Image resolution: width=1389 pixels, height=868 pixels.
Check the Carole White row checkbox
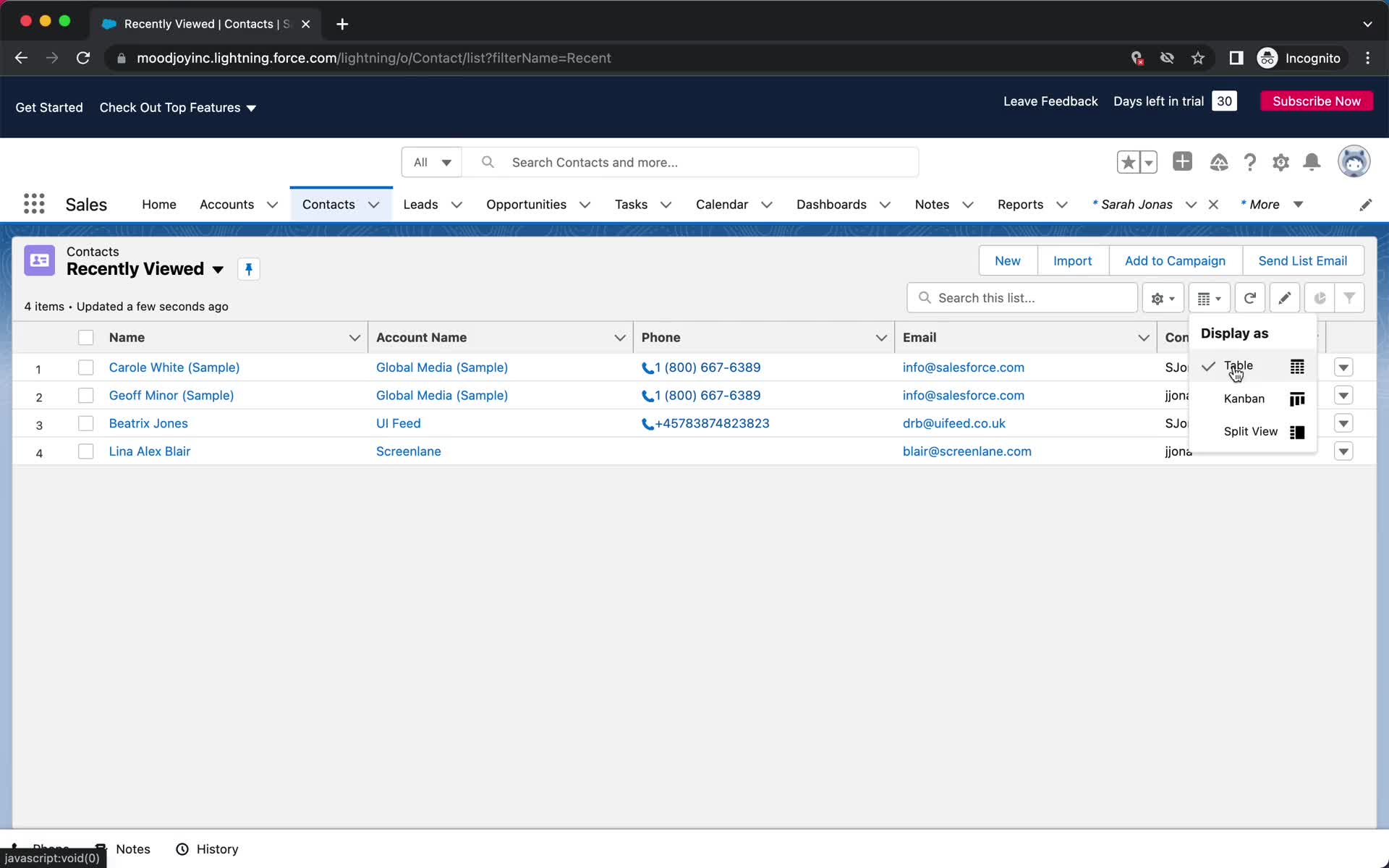pos(85,367)
